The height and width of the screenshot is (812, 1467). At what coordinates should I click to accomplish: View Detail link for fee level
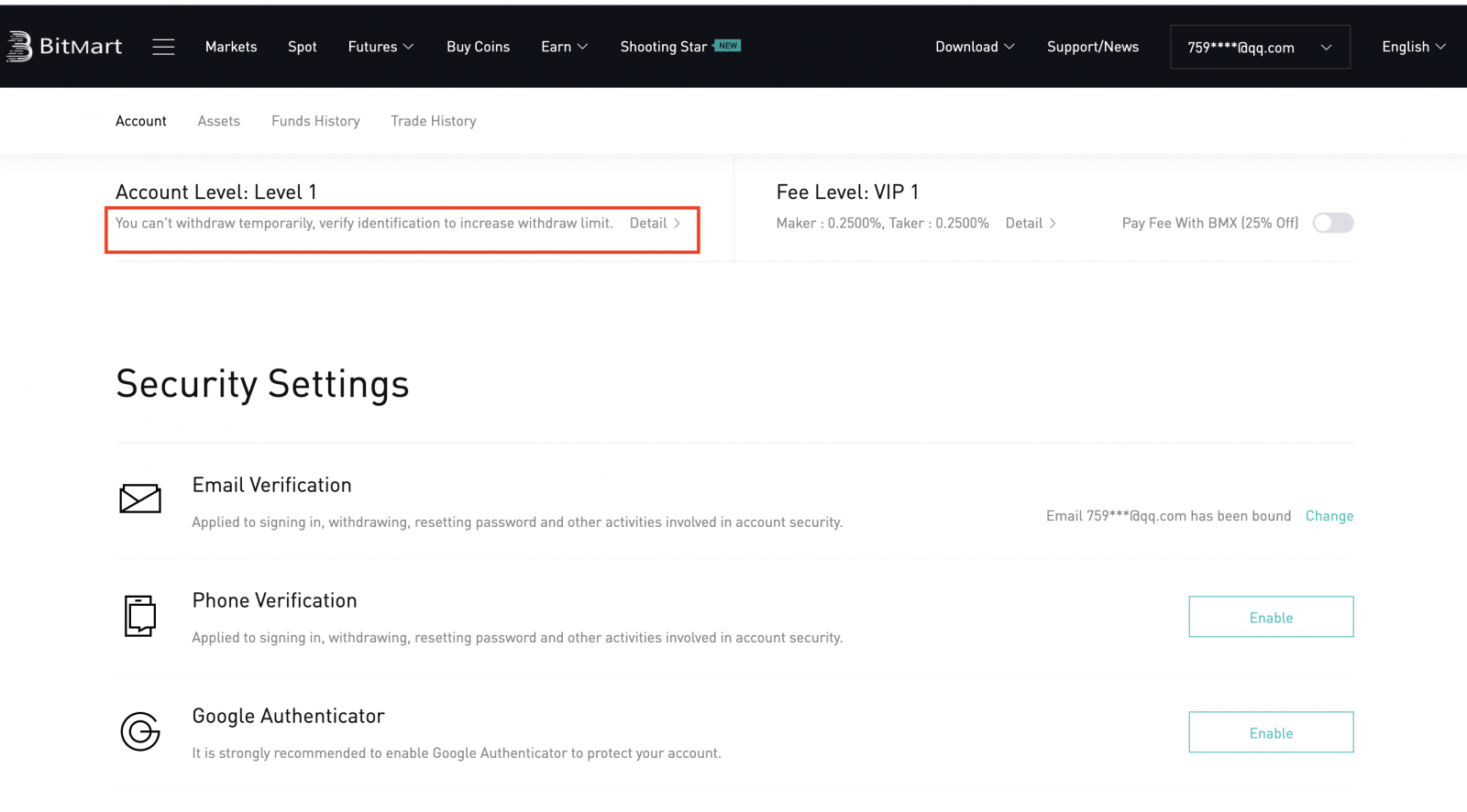point(1031,223)
